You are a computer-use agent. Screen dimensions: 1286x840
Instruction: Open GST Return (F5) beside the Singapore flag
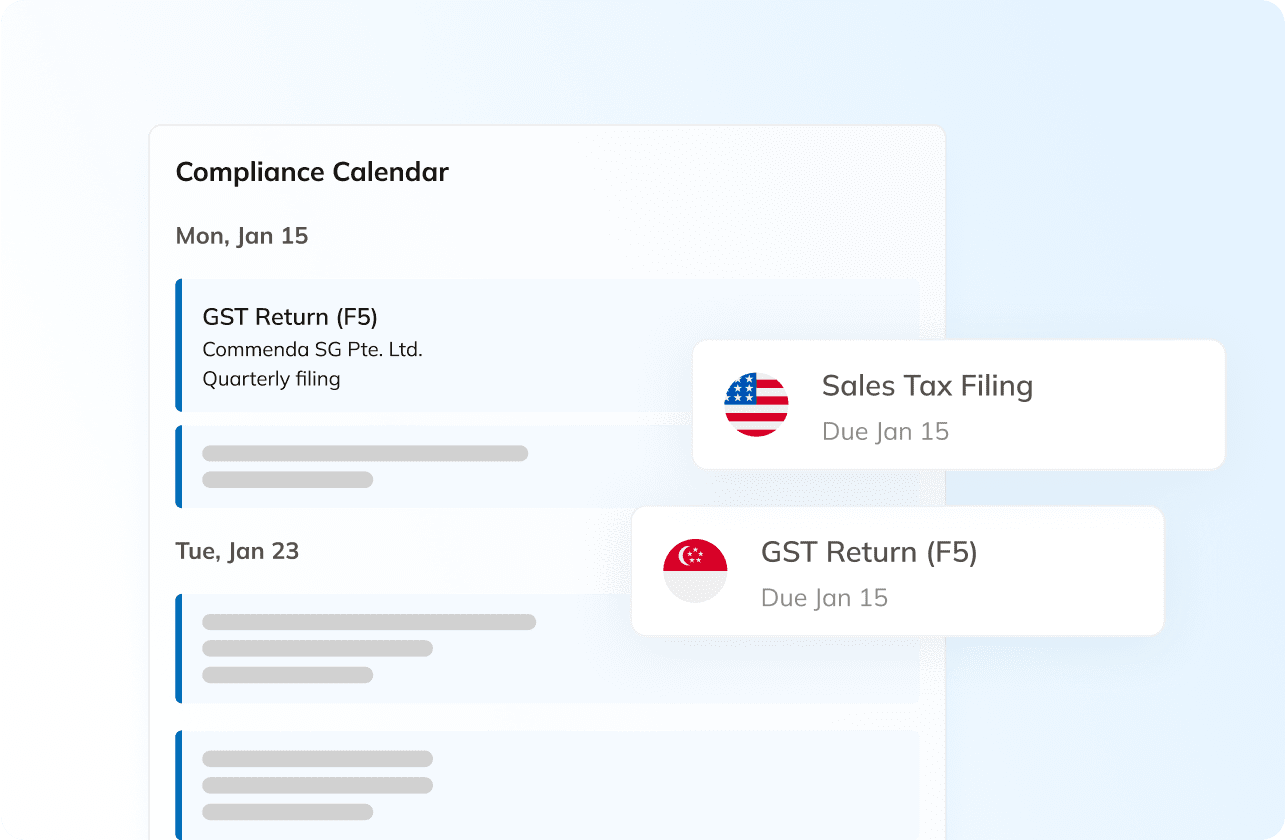(x=868, y=552)
